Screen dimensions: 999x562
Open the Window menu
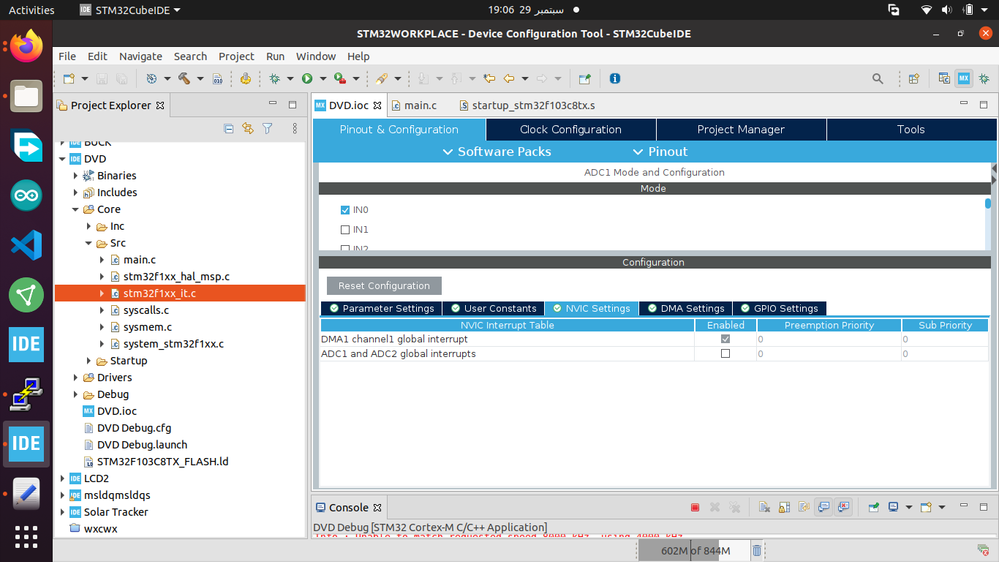point(315,56)
